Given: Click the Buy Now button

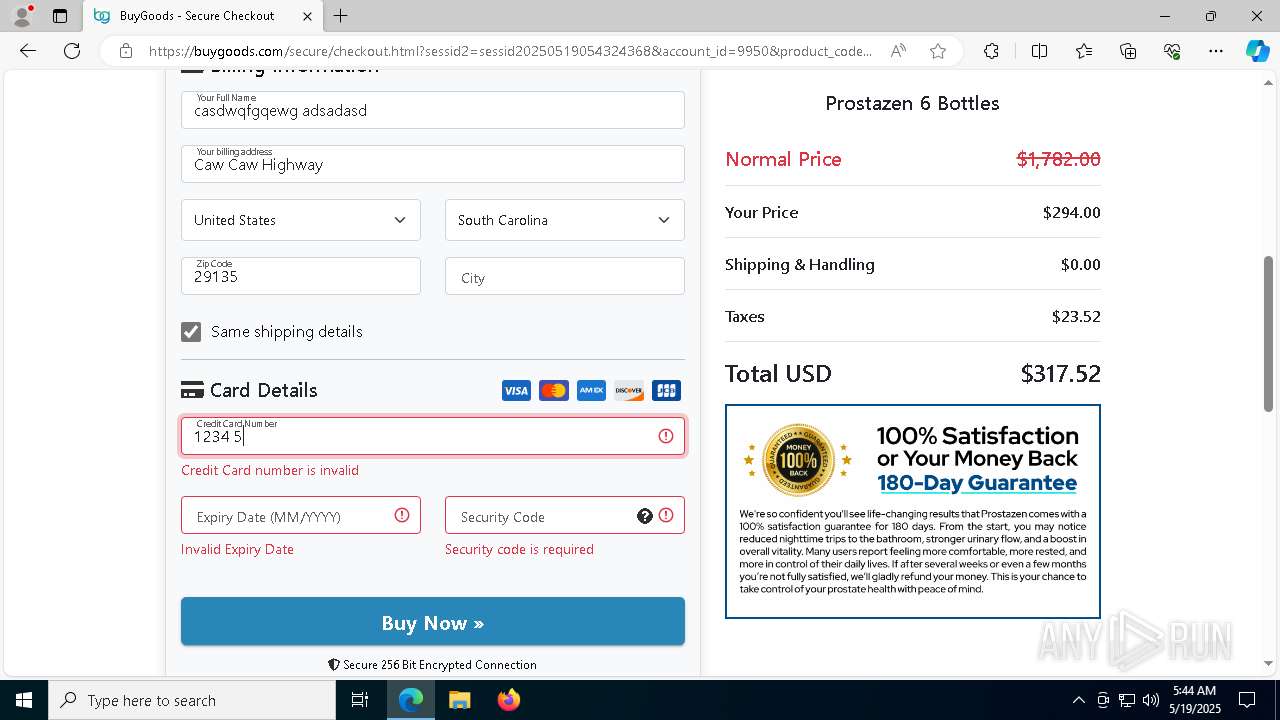Looking at the screenshot, I should [x=433, y=622].
